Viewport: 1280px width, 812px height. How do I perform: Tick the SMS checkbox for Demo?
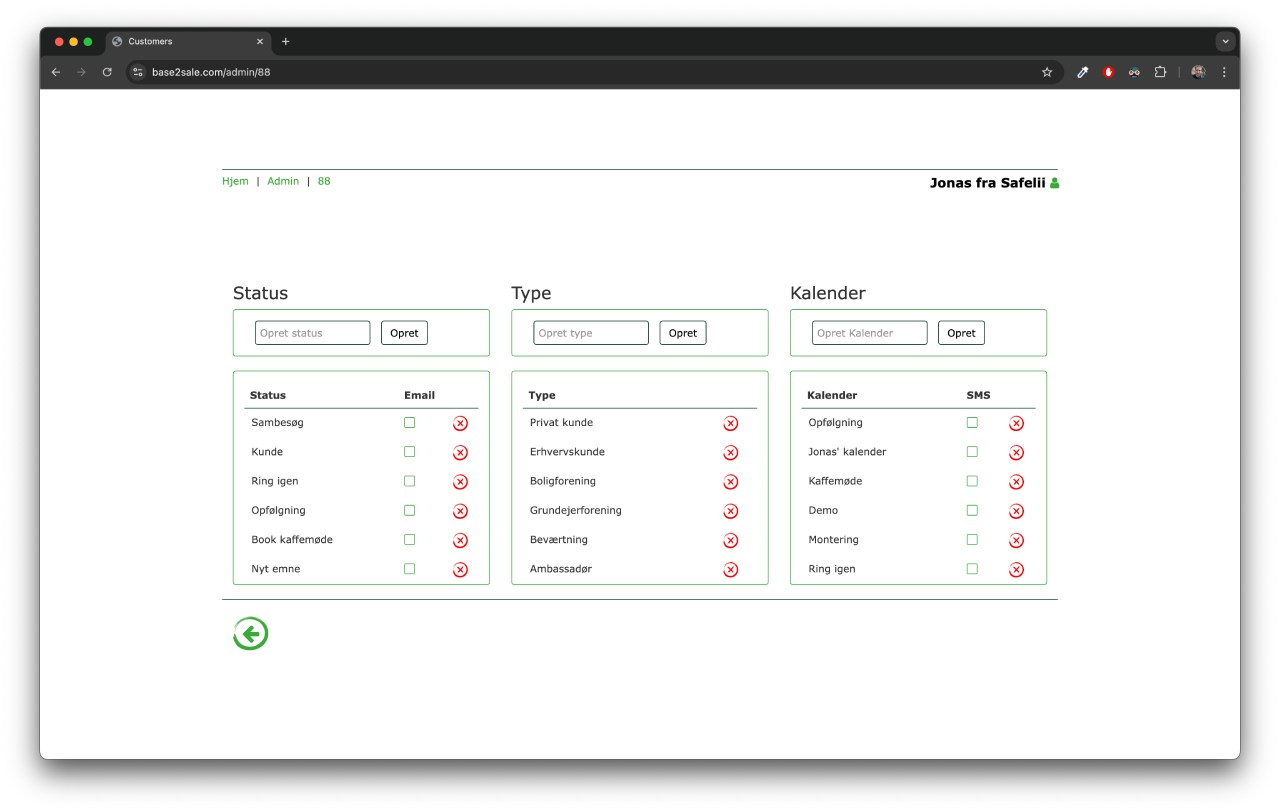tap(972, 510)
